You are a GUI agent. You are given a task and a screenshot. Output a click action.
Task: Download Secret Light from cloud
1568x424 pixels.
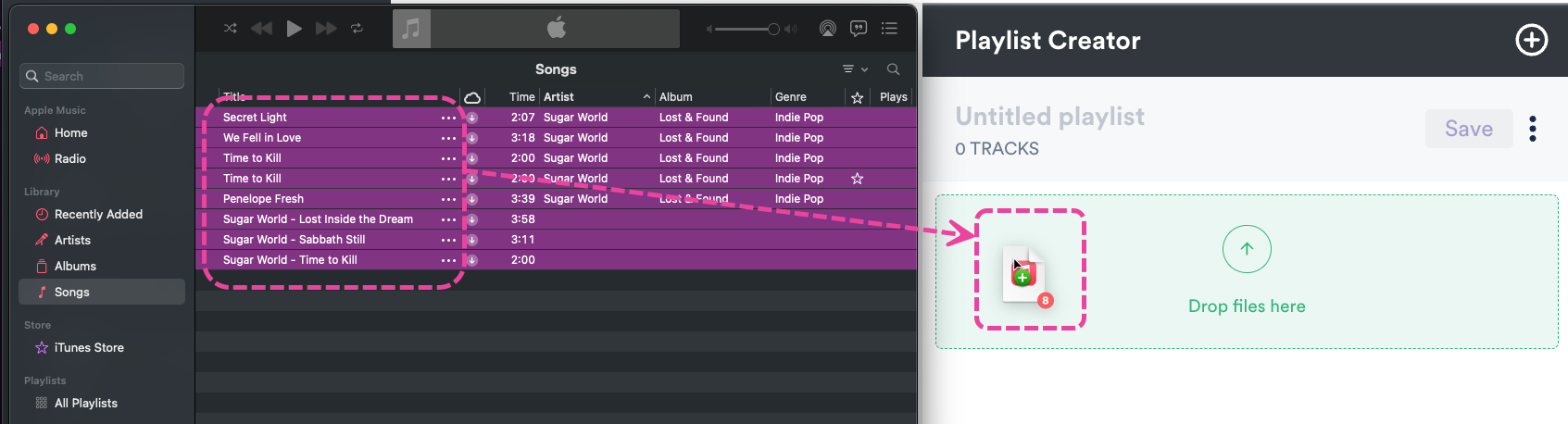coord(471,118)
